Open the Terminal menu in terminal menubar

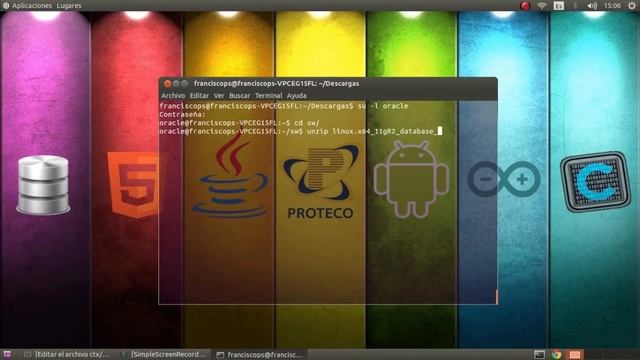pyautogui.click(x=269, y=96)
